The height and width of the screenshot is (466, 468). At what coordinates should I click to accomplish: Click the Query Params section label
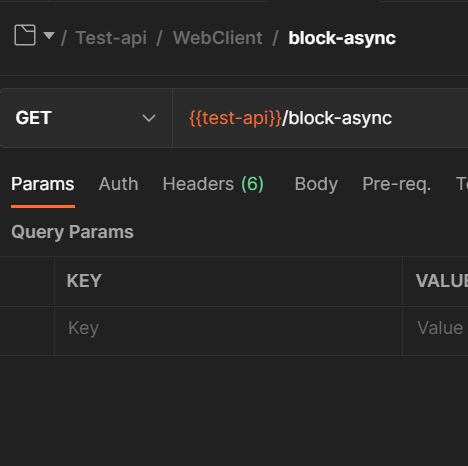(72, 232)
